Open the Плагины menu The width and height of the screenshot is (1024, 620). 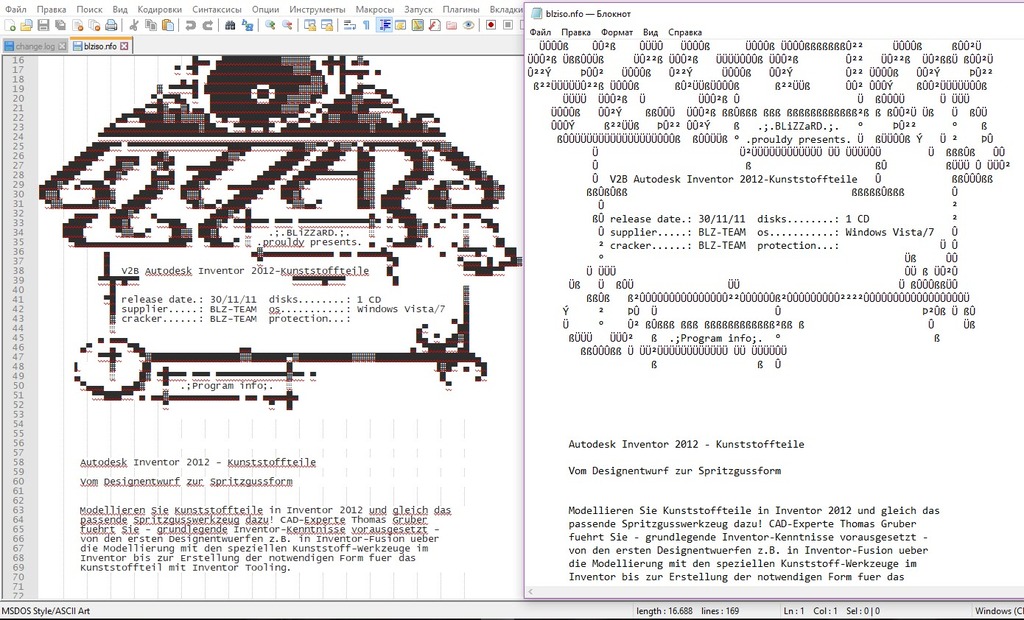tap(461, 9)
